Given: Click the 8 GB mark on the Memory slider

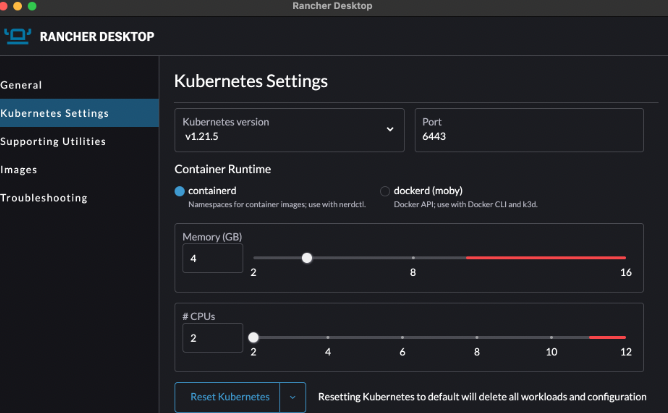Looking at the screenshot, I should pyautogui.click(x=413, y=258).
